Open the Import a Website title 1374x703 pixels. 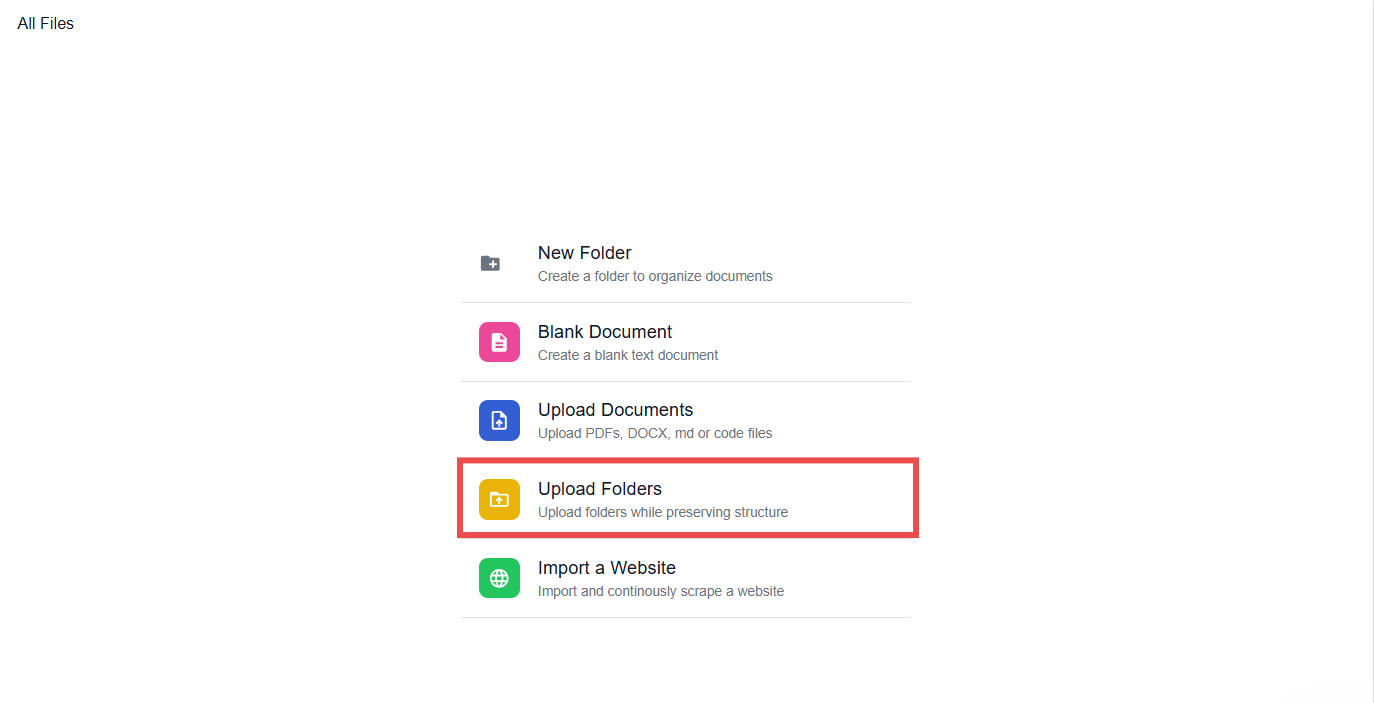tap(607, 568)
